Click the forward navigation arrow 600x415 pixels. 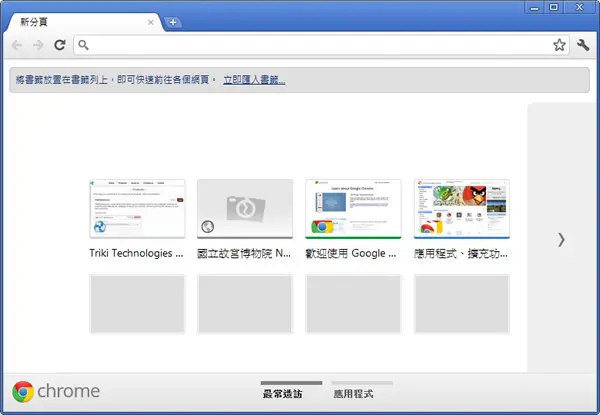(38, 45)
